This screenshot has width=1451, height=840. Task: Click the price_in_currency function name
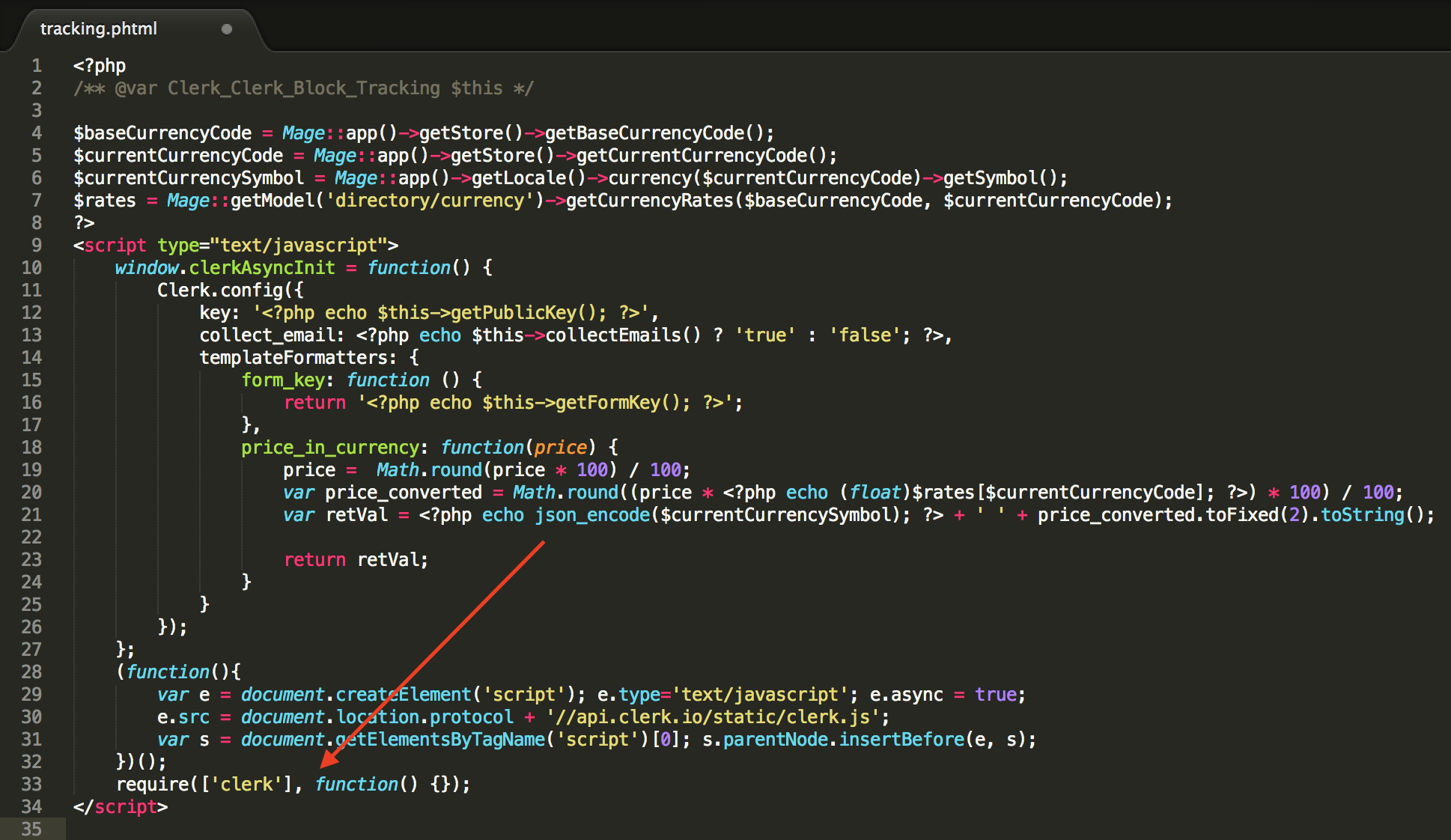329,448
